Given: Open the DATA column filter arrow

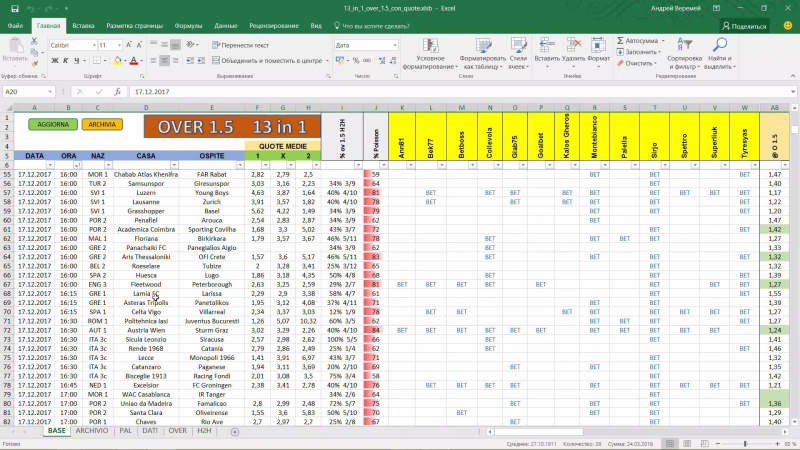Looking at the screenshot, I should click(50, 165).
